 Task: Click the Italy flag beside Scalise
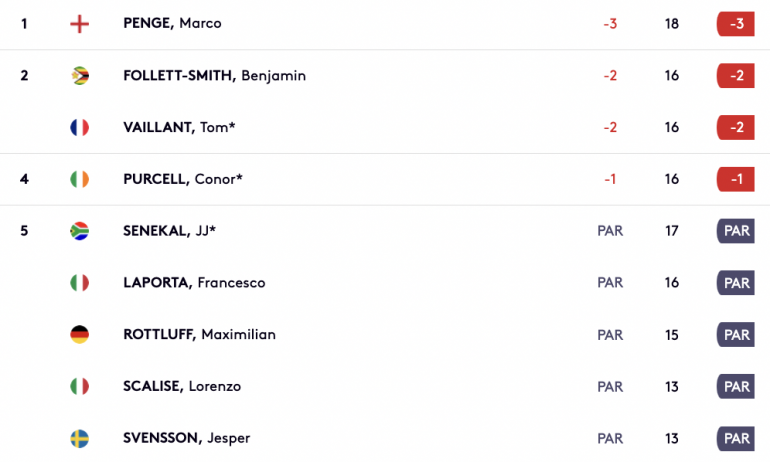79,386
